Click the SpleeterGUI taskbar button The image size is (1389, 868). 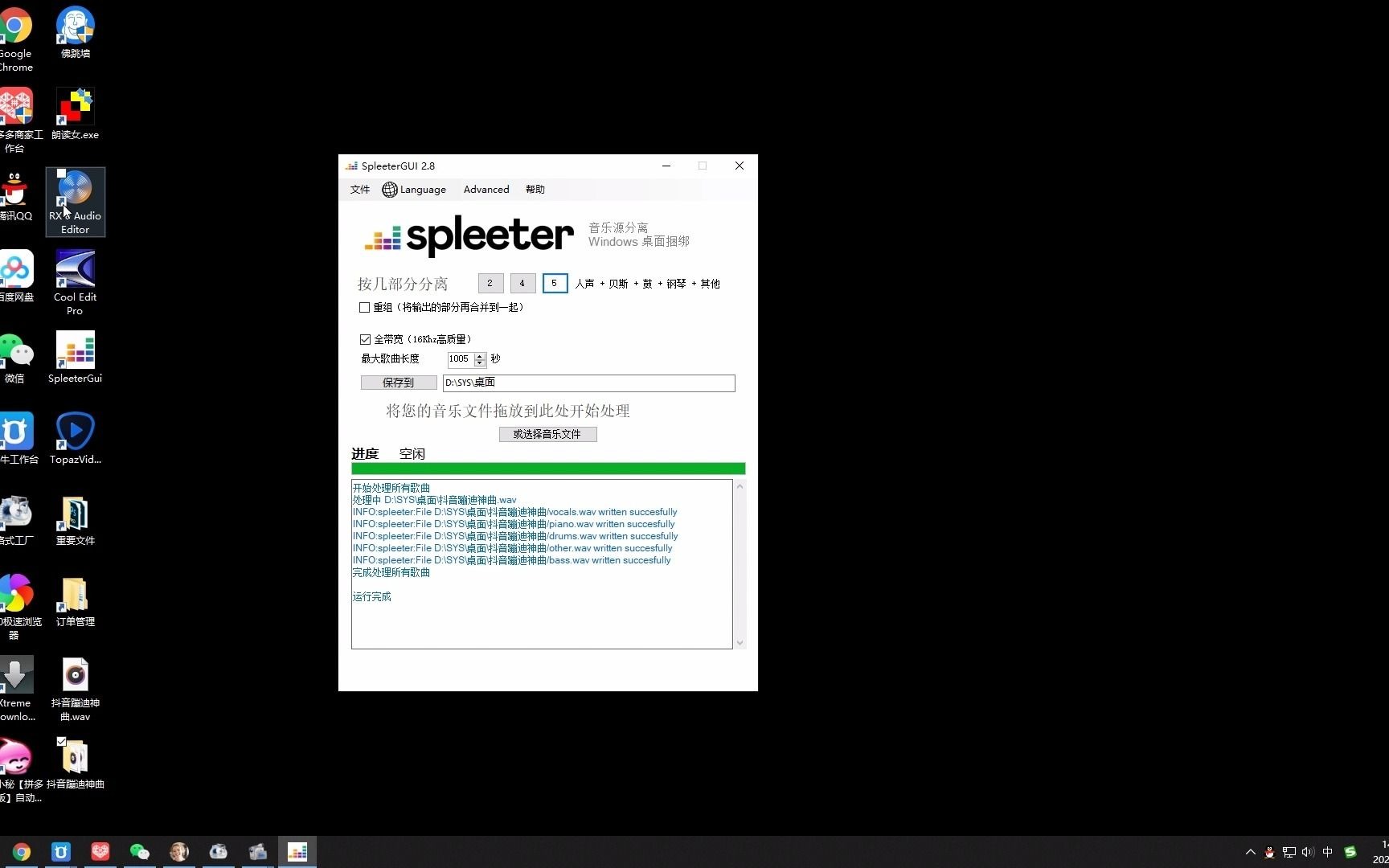(297, 852)
